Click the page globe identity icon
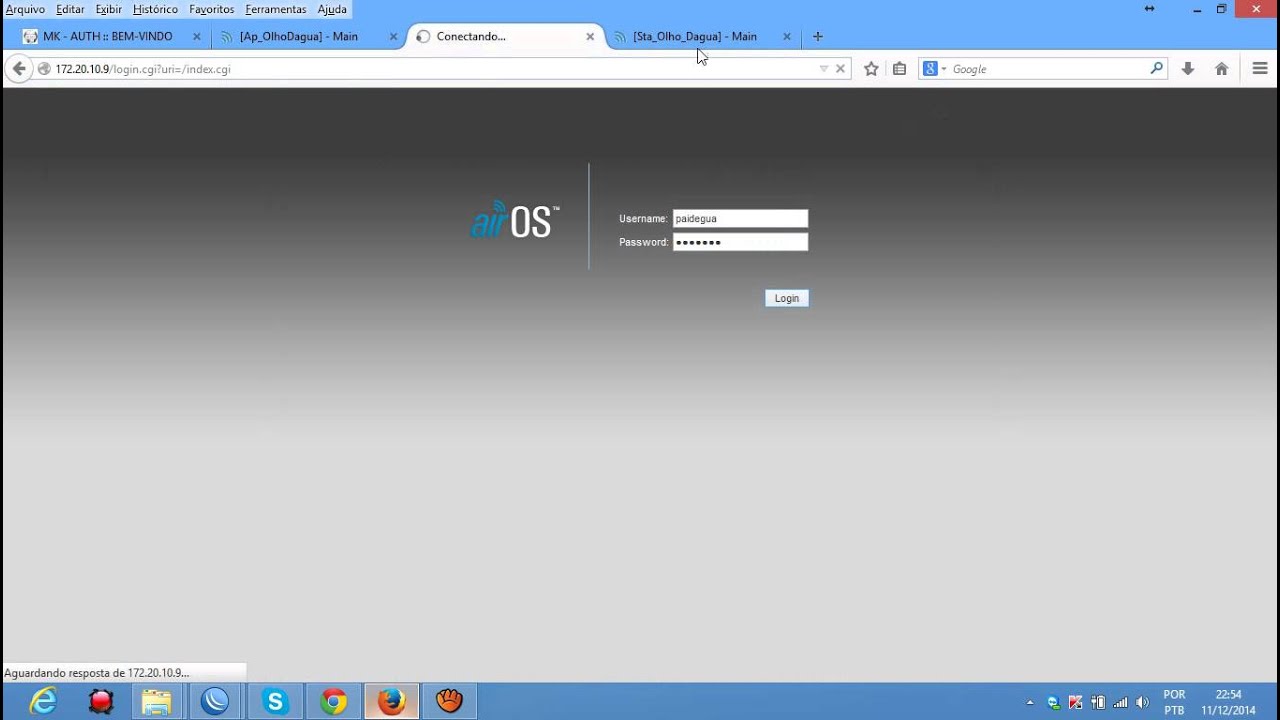The width and height of the screenshot is (1280, 720). tap(44, 69)
